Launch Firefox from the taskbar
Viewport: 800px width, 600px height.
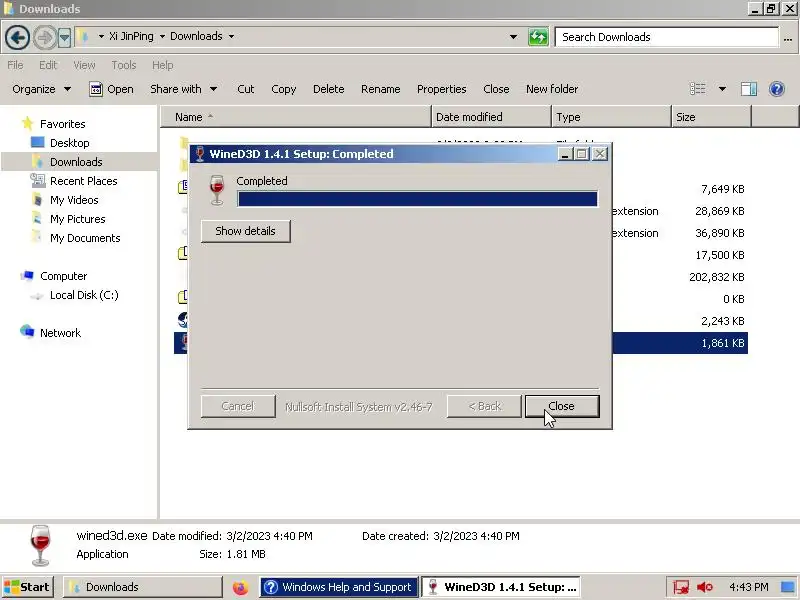tap(240, 587)
